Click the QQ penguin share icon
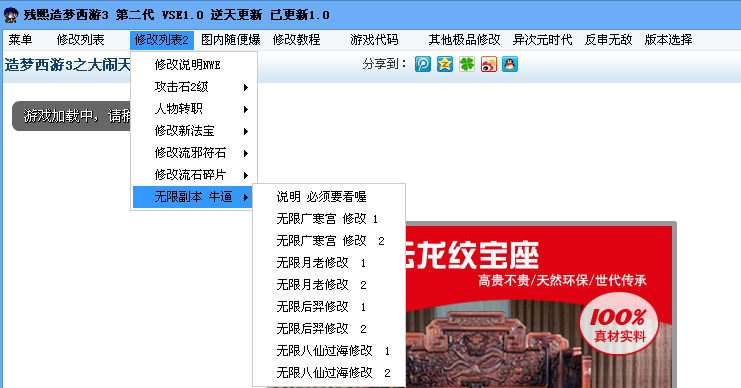The width and height of the screenshot is (741, 388). (510, 64)
